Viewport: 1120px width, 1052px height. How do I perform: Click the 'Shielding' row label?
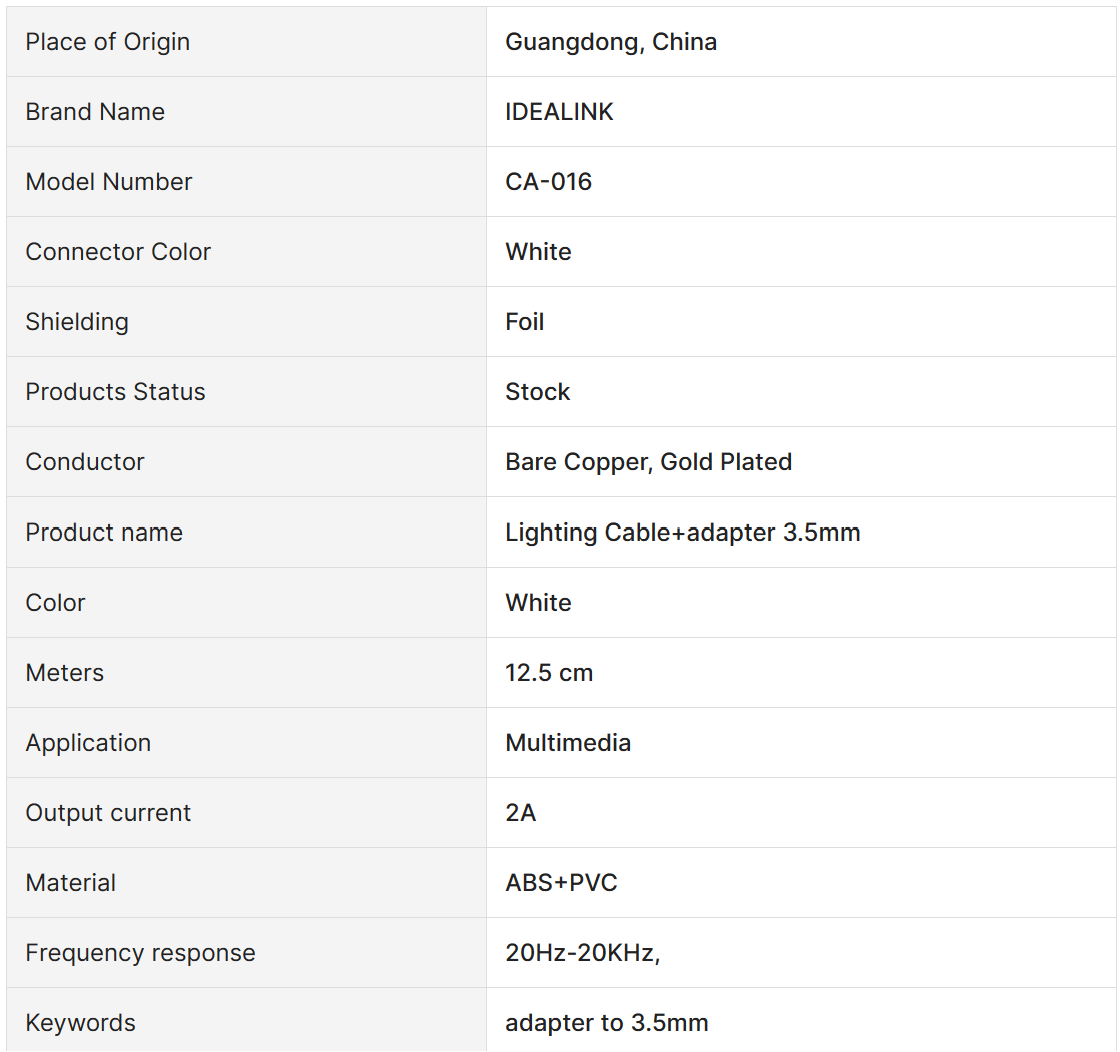77,322
